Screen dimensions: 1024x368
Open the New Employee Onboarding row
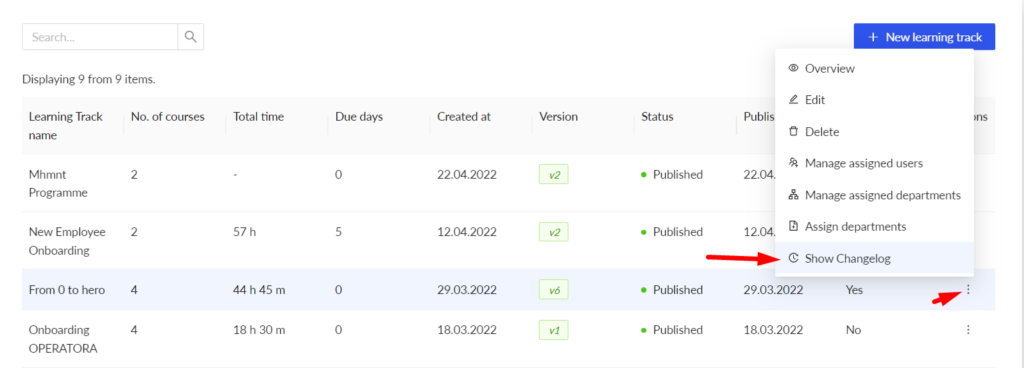click(508, 240)
